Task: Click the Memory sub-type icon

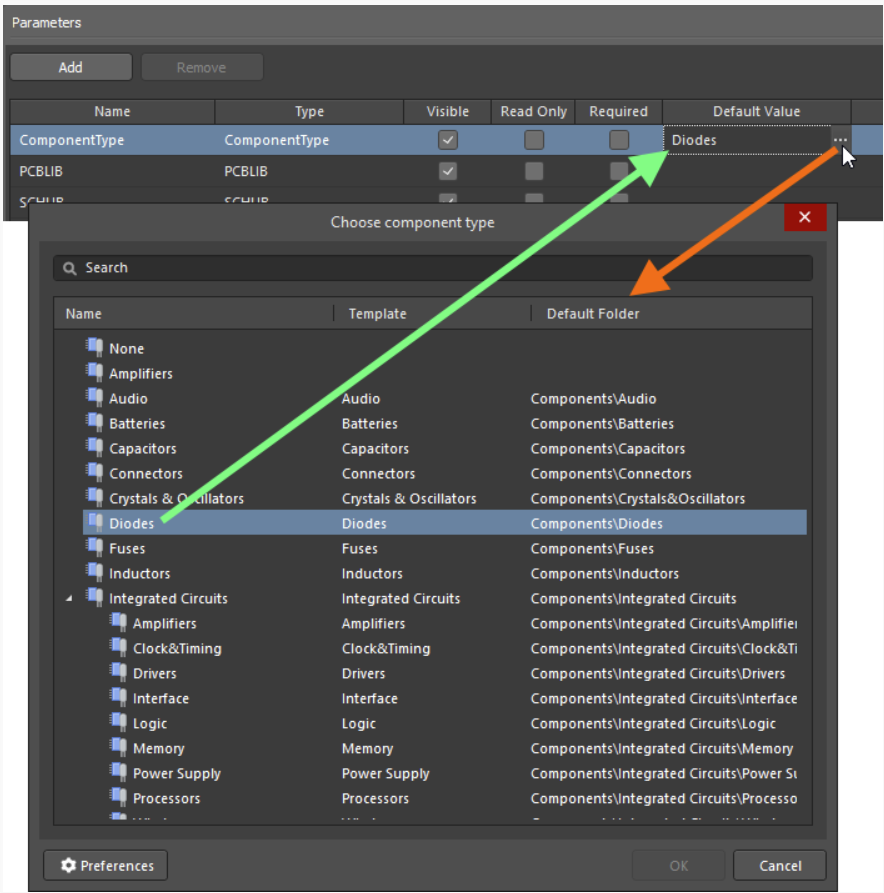Action: point(118,747)
